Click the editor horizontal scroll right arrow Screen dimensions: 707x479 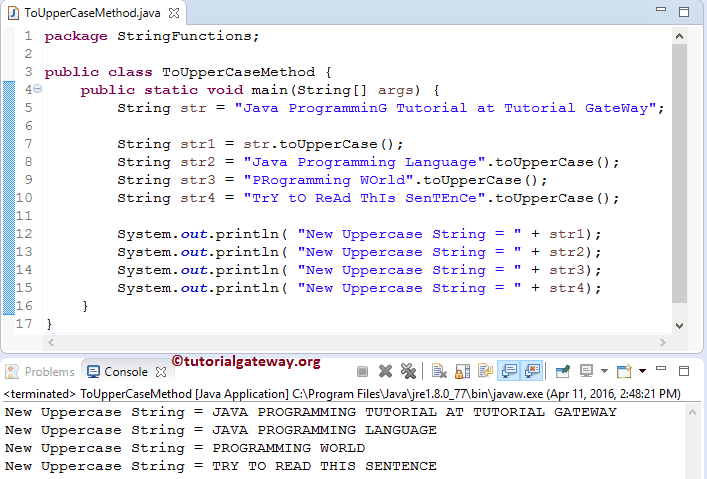click(662, 342)
